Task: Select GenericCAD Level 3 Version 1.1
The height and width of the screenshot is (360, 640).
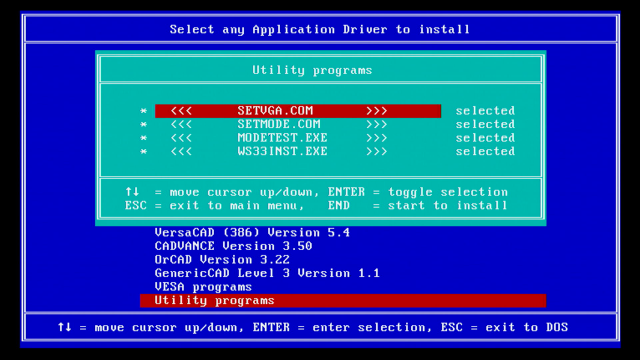Action: pyautogui.click(x=267, y=273)
